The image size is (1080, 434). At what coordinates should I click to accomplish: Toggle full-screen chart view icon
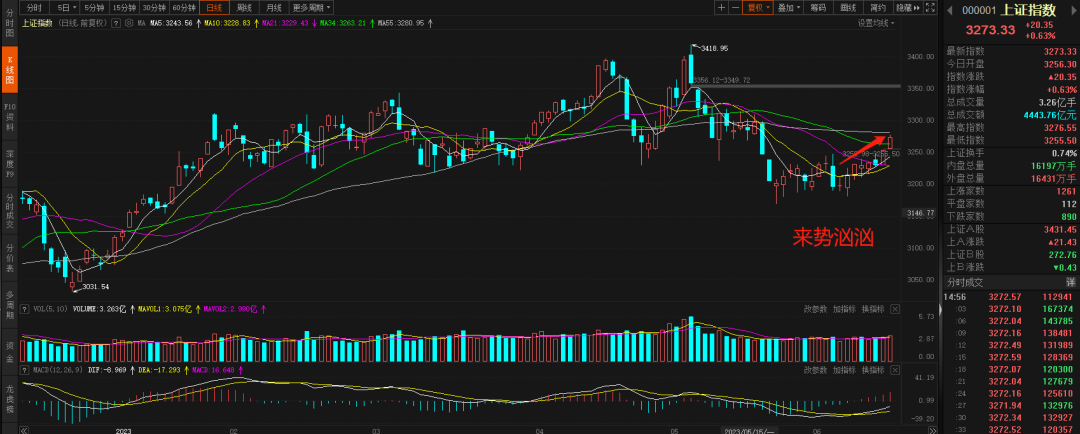click(931, 8)
